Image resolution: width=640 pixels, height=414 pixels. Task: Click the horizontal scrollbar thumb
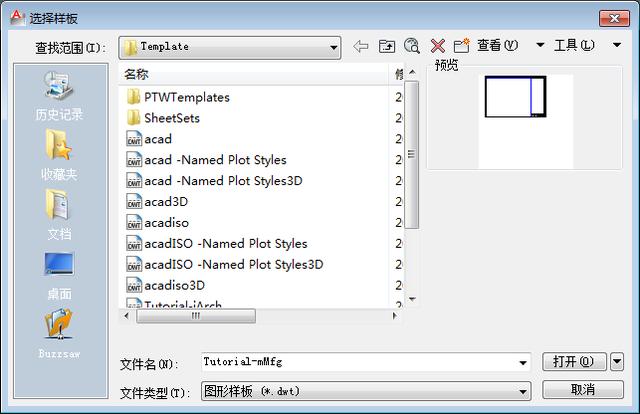(196, 316)
